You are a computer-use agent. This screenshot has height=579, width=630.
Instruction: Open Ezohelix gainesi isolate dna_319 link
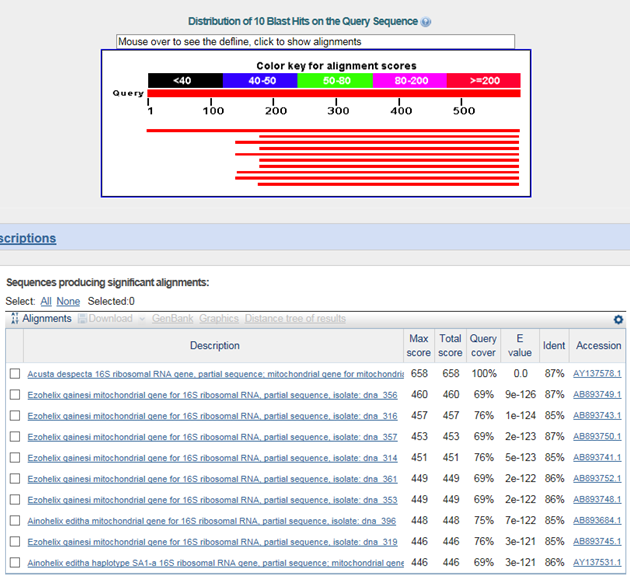[212, 542]
